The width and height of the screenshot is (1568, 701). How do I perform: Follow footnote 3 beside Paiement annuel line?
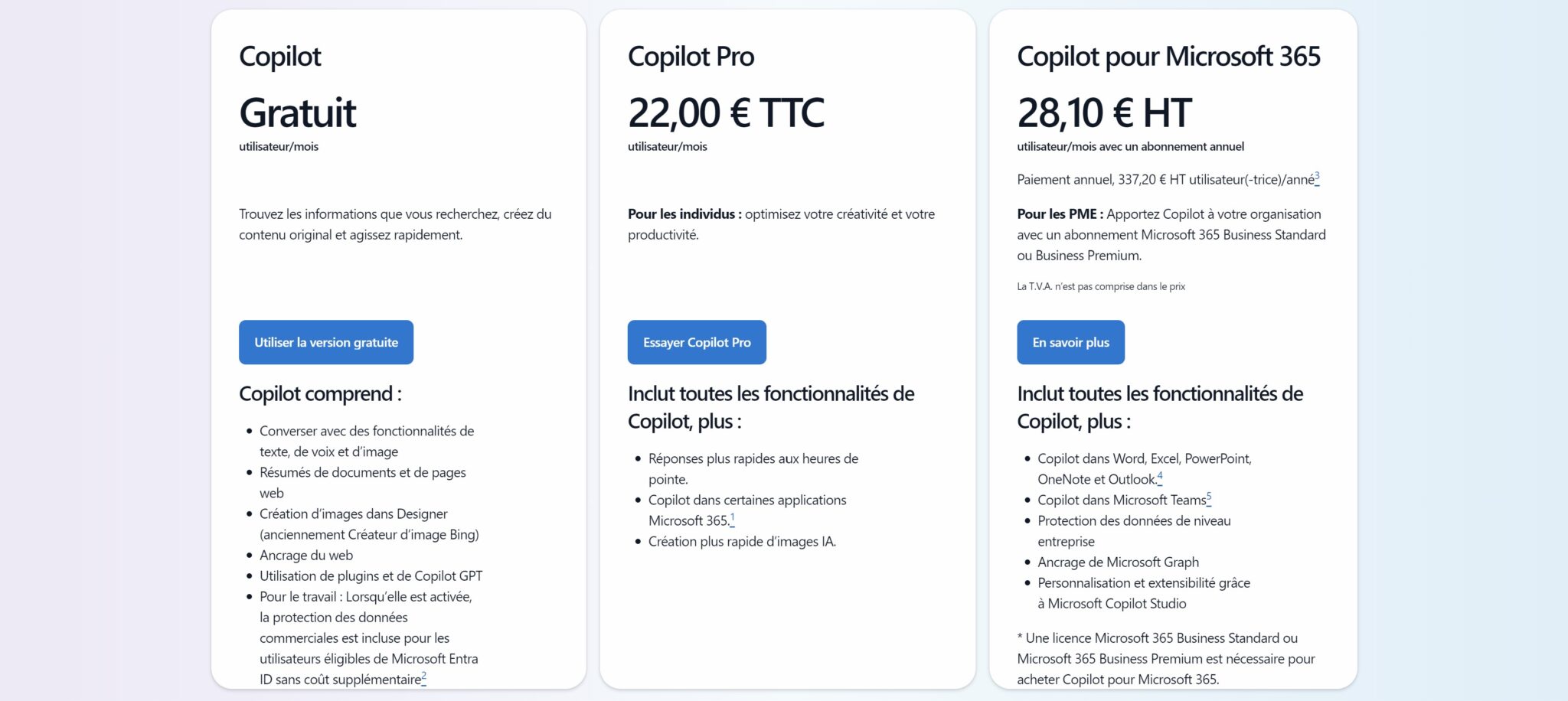click(1317, 178)
